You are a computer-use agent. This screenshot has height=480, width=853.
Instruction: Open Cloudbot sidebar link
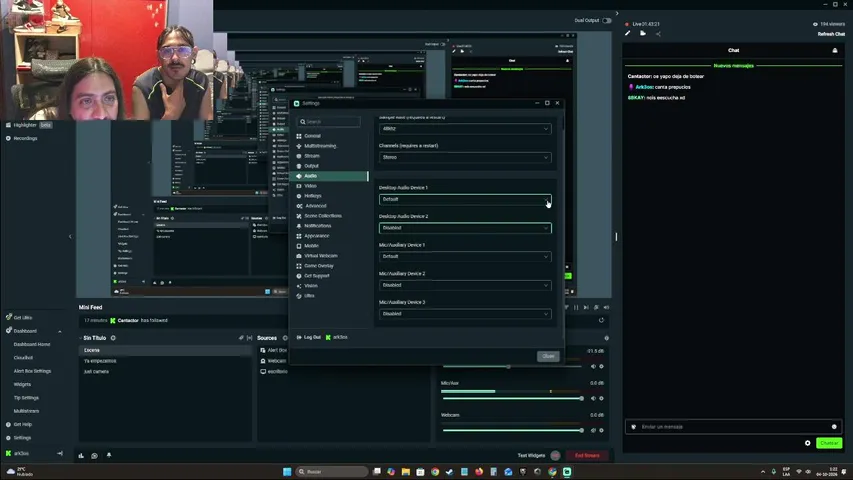point(23,358)
